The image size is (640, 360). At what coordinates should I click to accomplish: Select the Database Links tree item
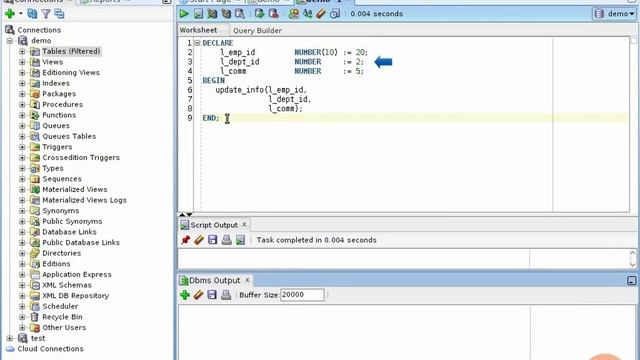point(69,232)
